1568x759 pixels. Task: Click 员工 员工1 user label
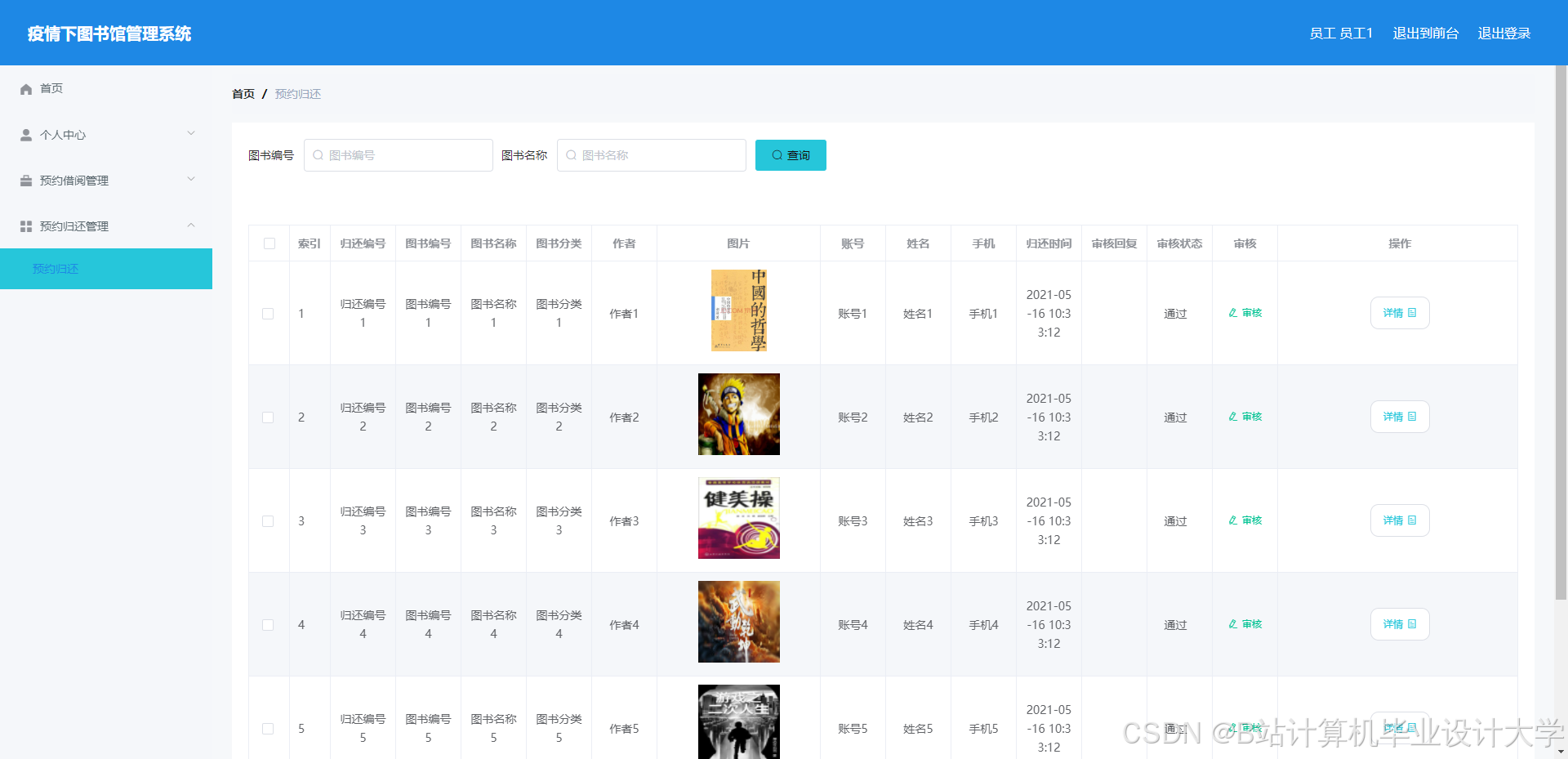point(1341,33)
